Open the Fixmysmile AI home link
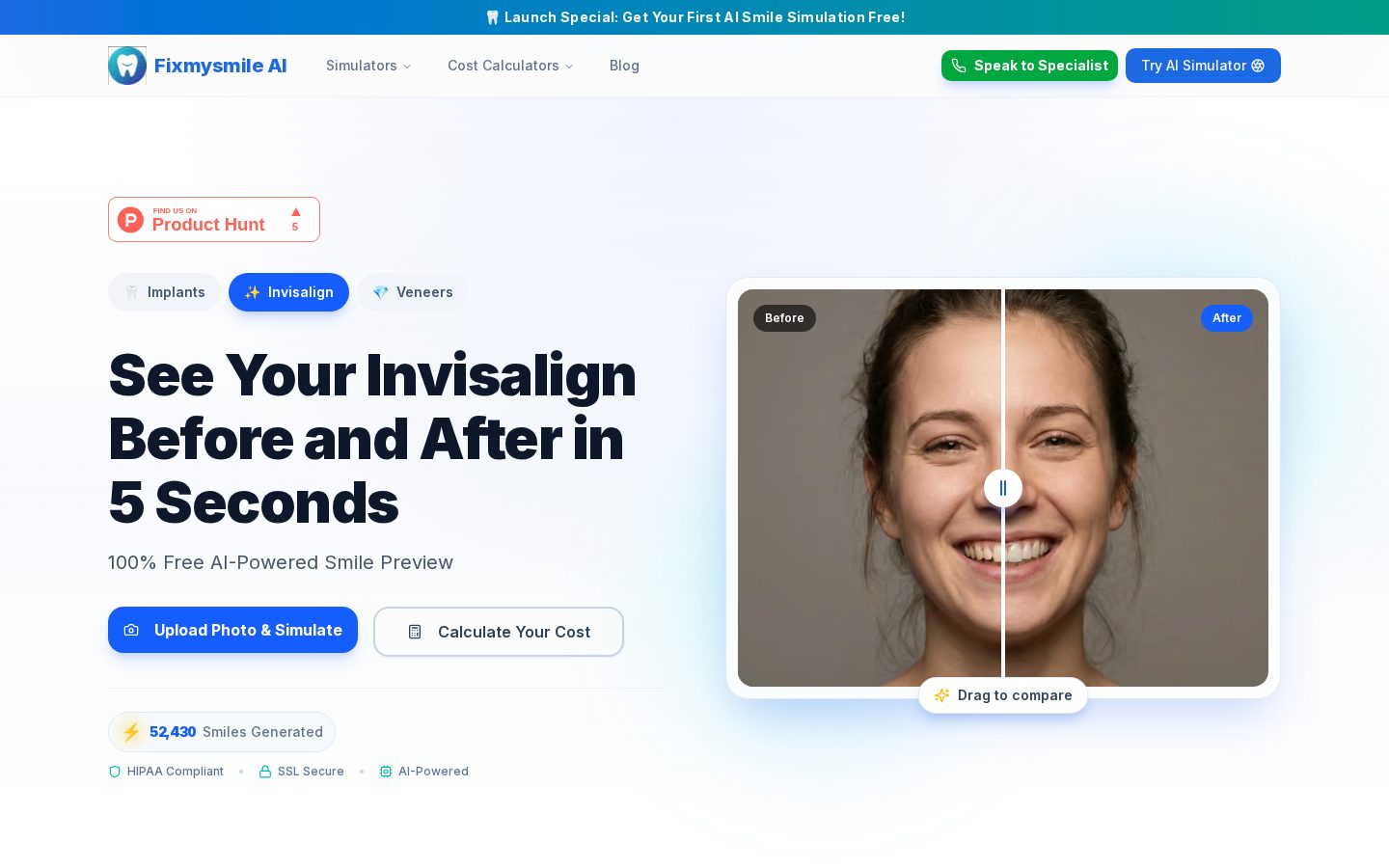 coord(198,66)
